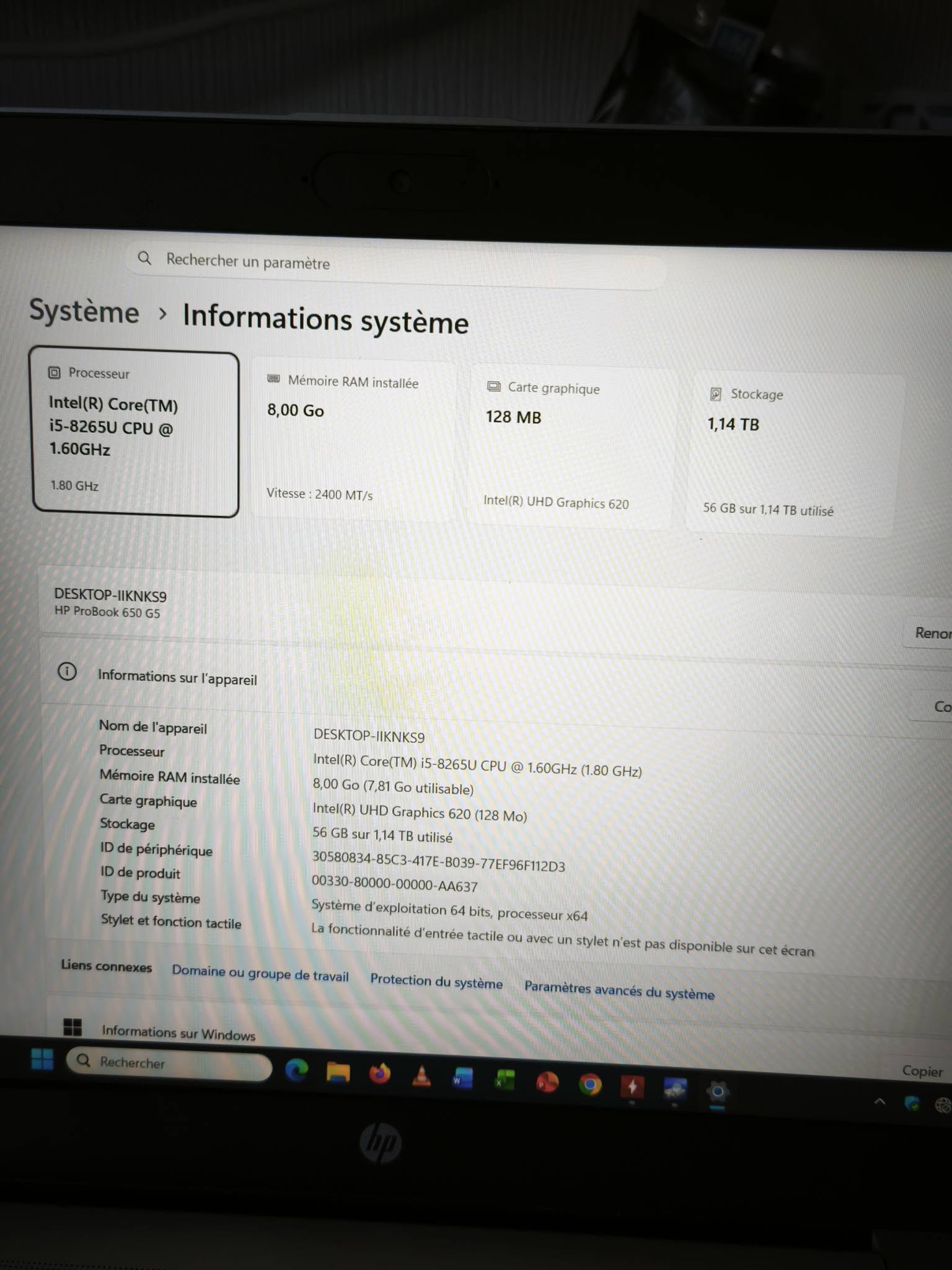
Task: Click the Processeur chip icon
Action: click(55, 373)
